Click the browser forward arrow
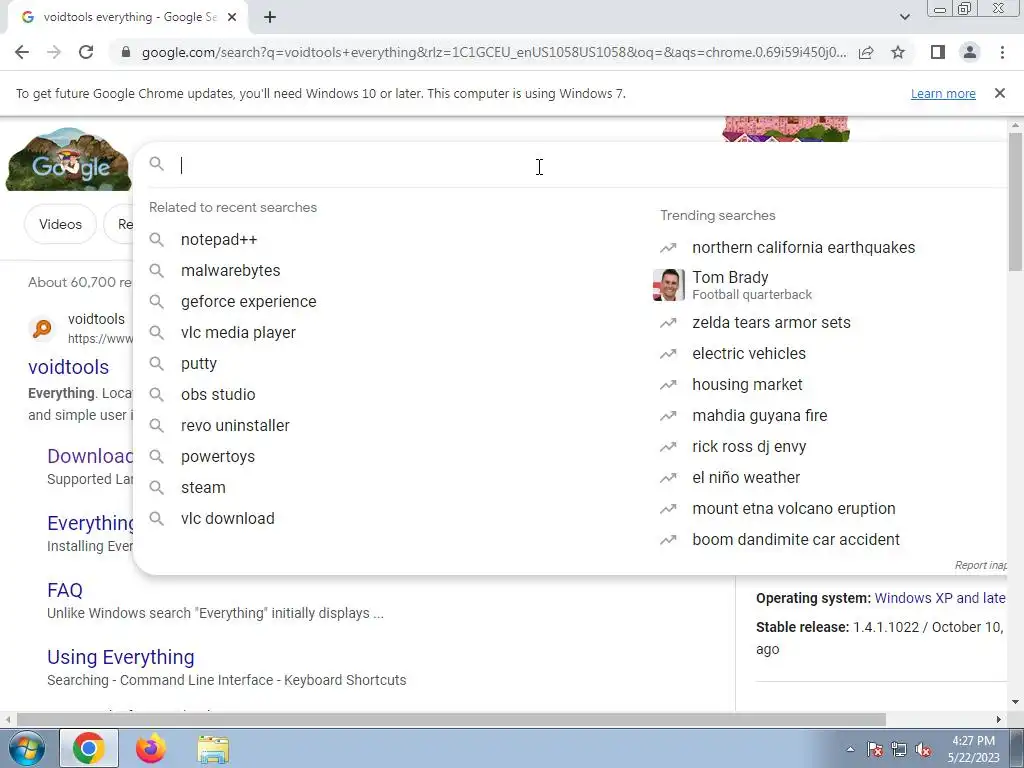This screenshot has height=768, width=1024. point(54,52)
